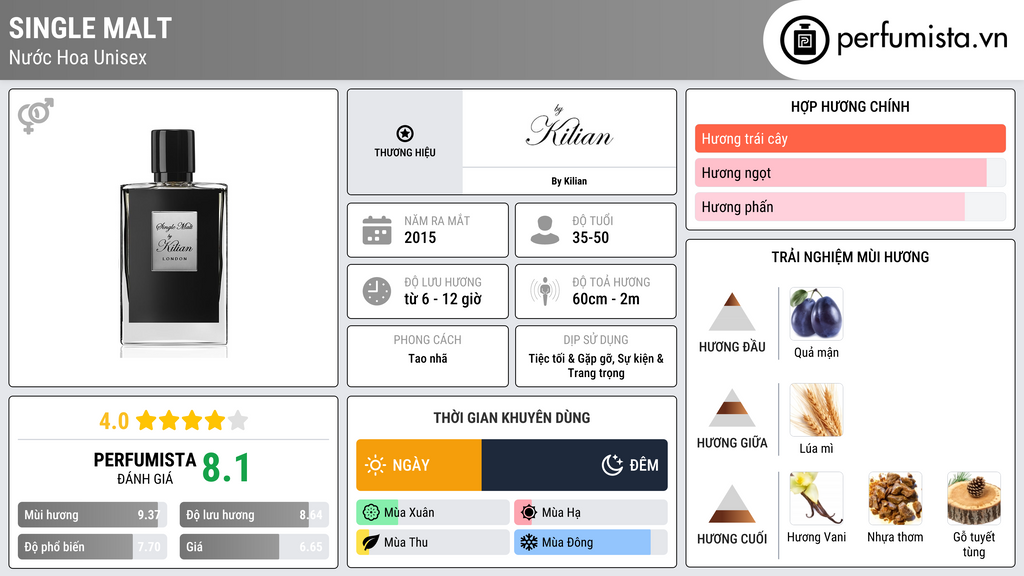Click the Hương Vani vanilla note thumbnail
The width and height of the screenshot is (1024, 576).
click(816, 499)
